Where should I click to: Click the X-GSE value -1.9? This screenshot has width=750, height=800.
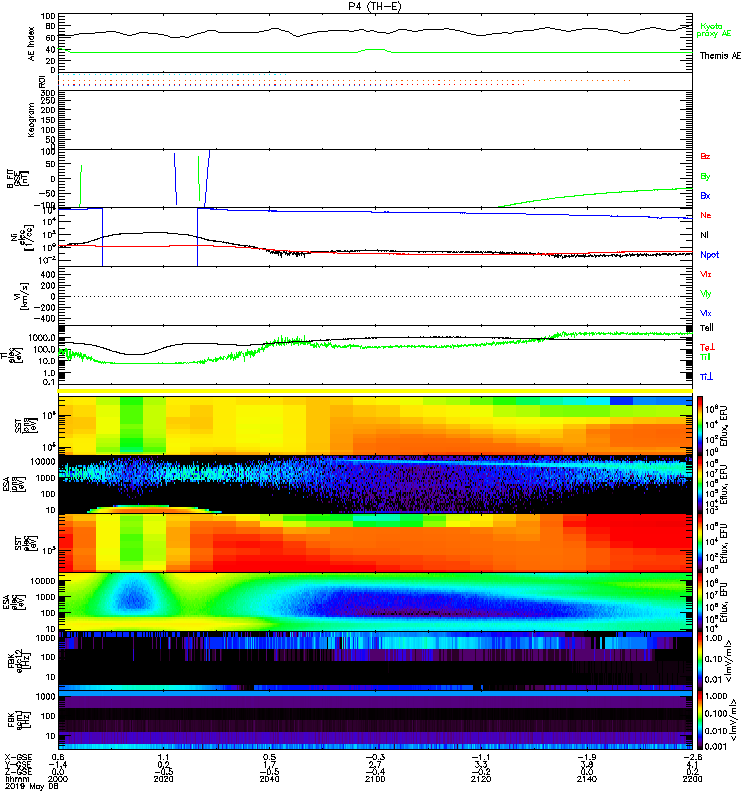[586, 757]
